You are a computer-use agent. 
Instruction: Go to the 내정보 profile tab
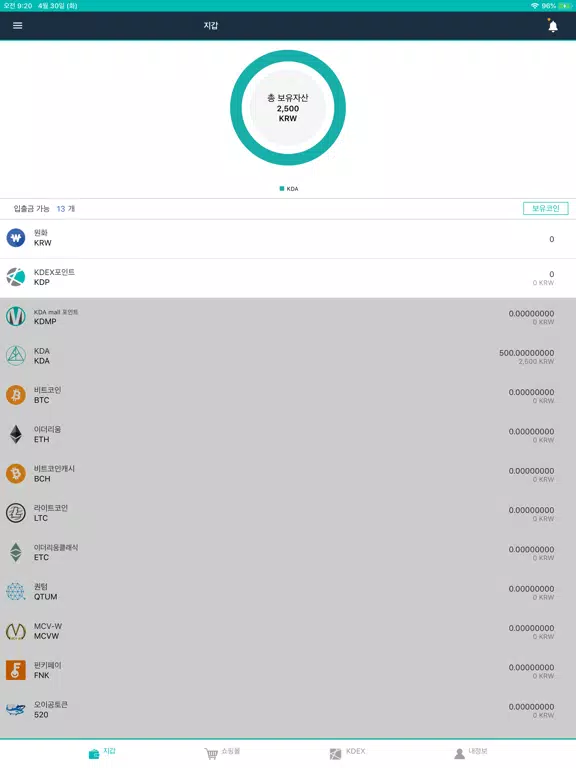pos(471,752)
